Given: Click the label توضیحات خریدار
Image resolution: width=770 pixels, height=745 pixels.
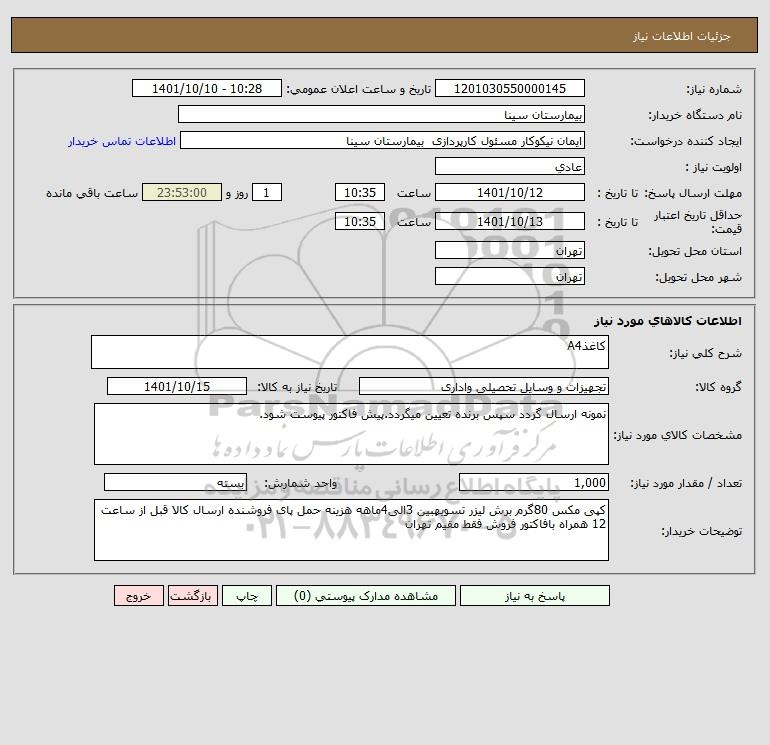Looking at the screenshot, I should (x=702, y=531).
